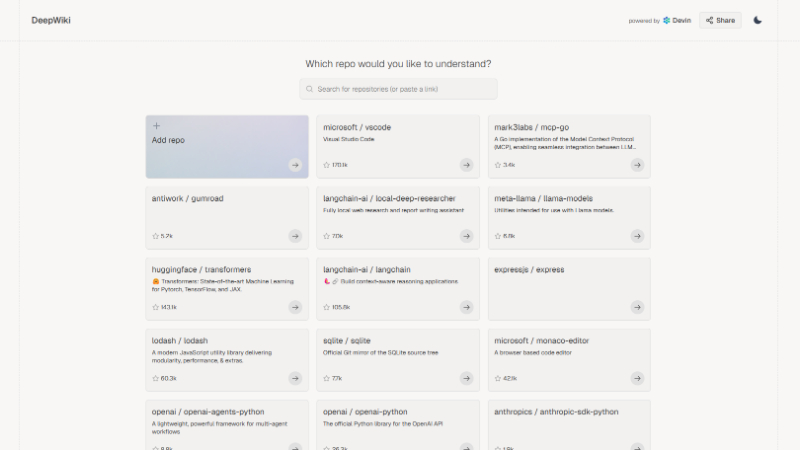
Task: Select meta-llama / llama-models title
Action: [x=543, y=198]
